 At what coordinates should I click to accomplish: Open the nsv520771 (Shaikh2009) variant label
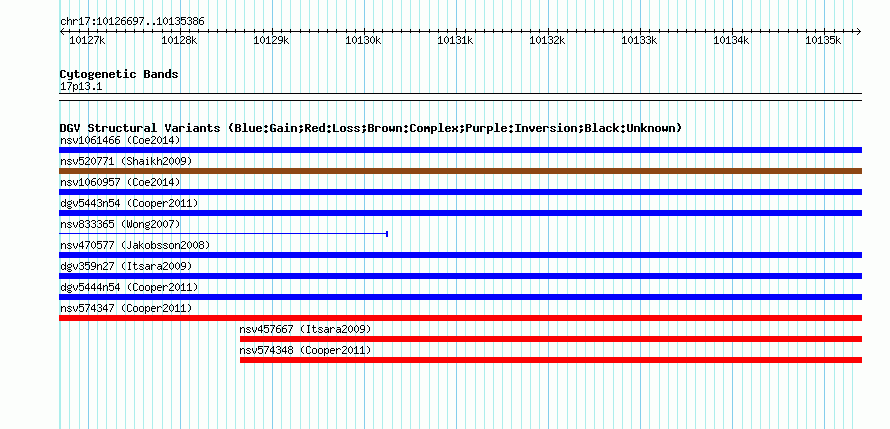(126, 161)
